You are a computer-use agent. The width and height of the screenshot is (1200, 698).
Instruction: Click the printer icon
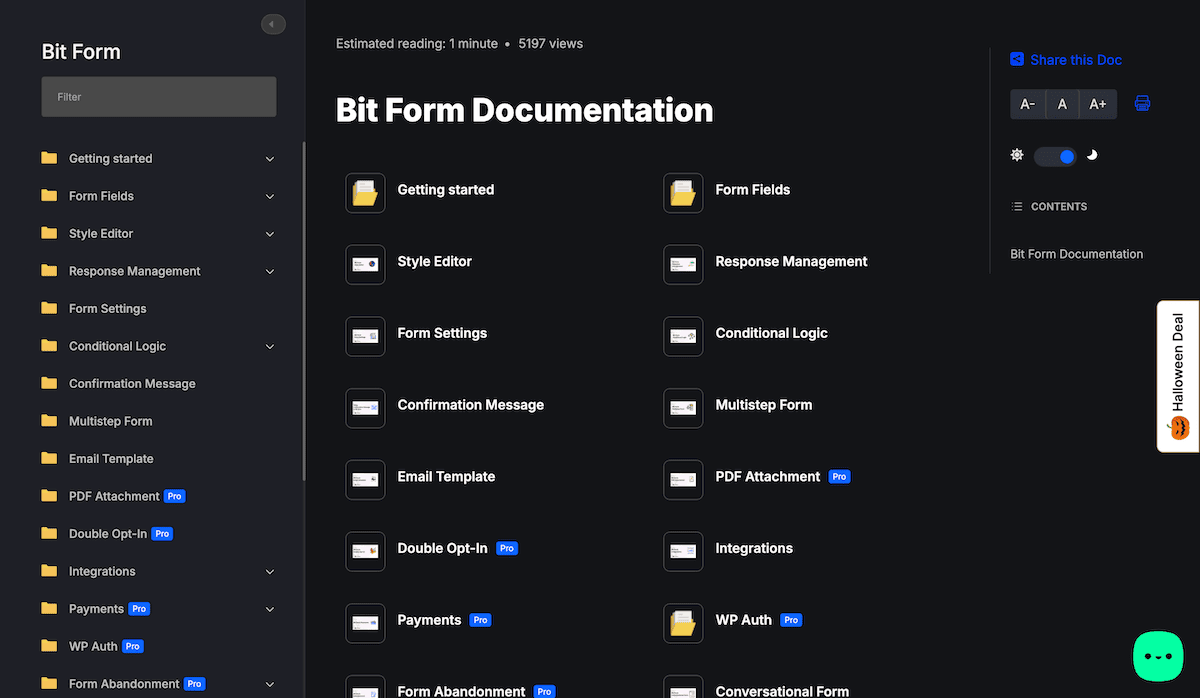pyautogui.click(x=1142, y=104)
